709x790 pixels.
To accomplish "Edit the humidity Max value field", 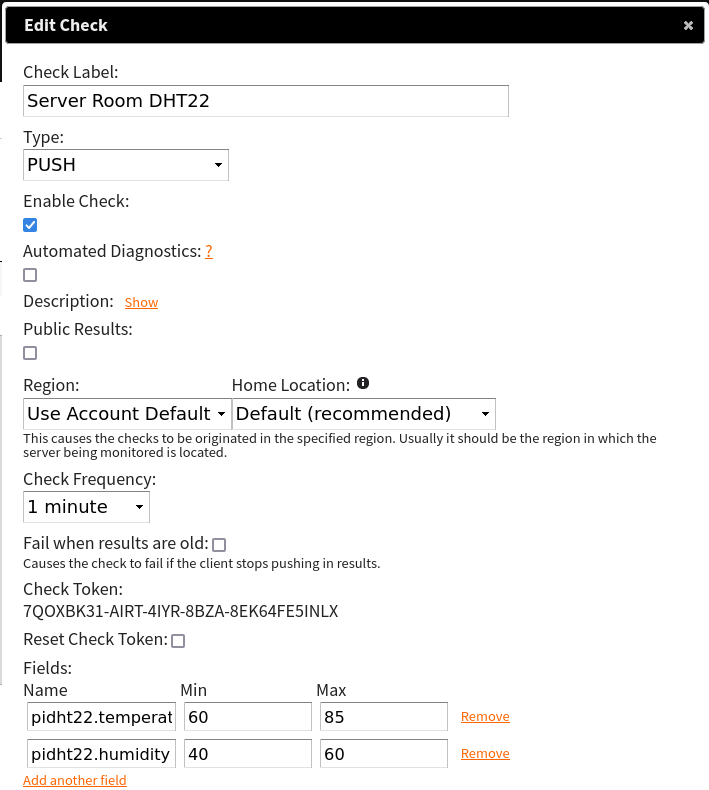I will 383,754.
